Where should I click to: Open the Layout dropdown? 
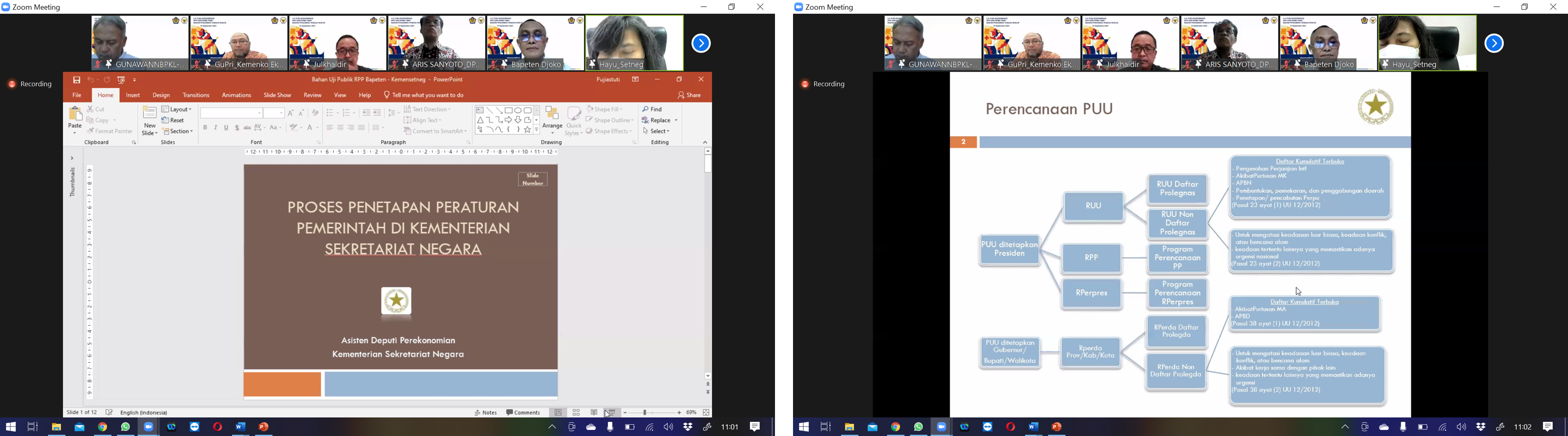tap(177, 110)
